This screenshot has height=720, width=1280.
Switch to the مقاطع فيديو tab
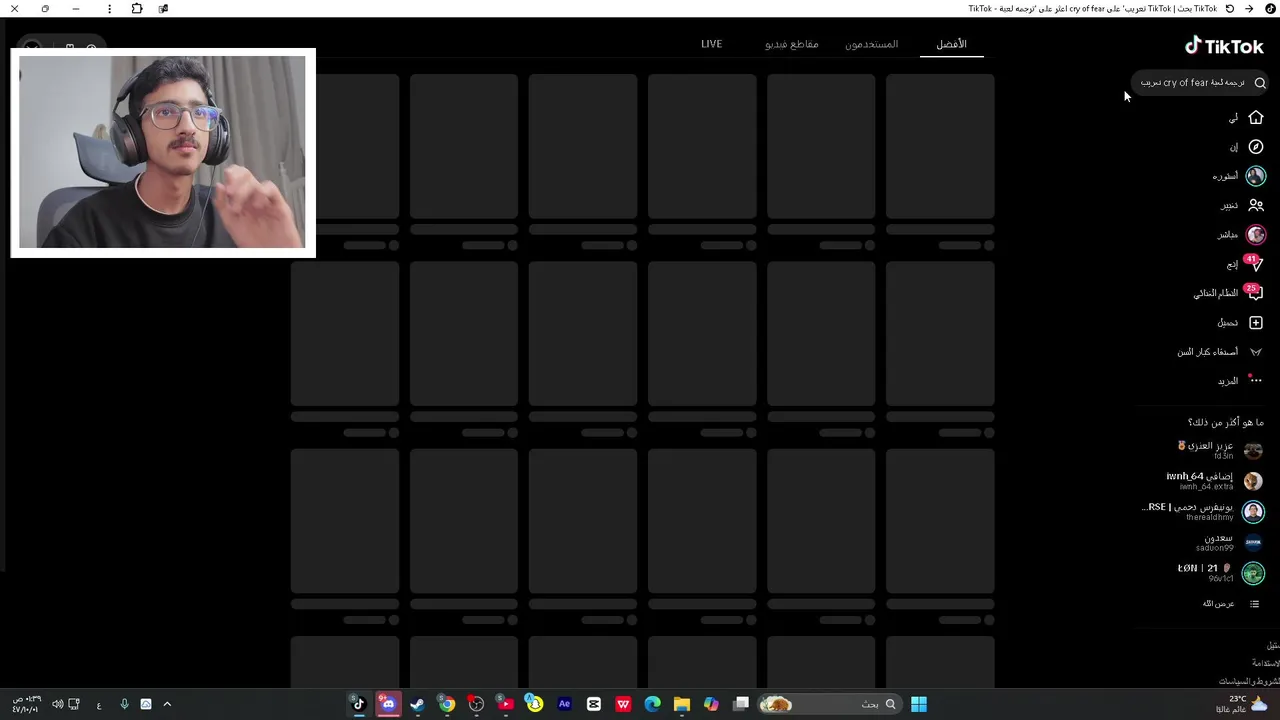[792, 44]
